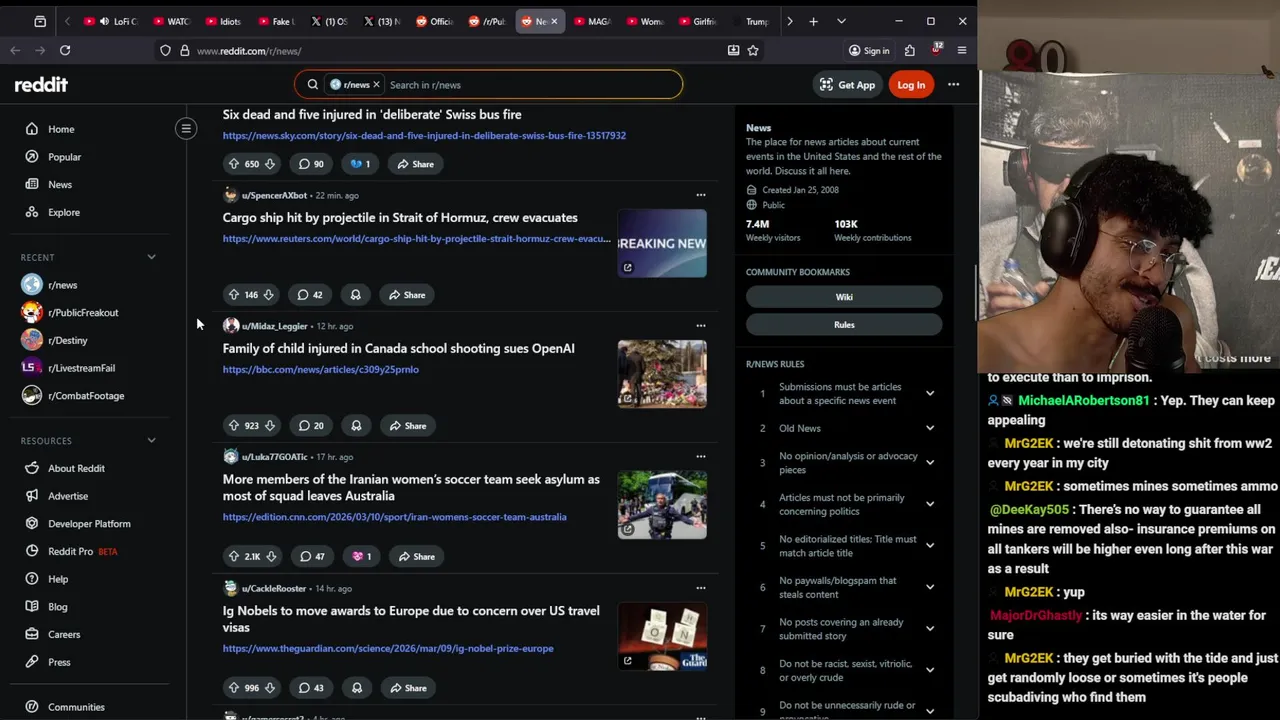1280x720 pixels.
Task: Open the Cargo ship BREAKING NEWS thumbnail
Action: (x=662, y=243)
